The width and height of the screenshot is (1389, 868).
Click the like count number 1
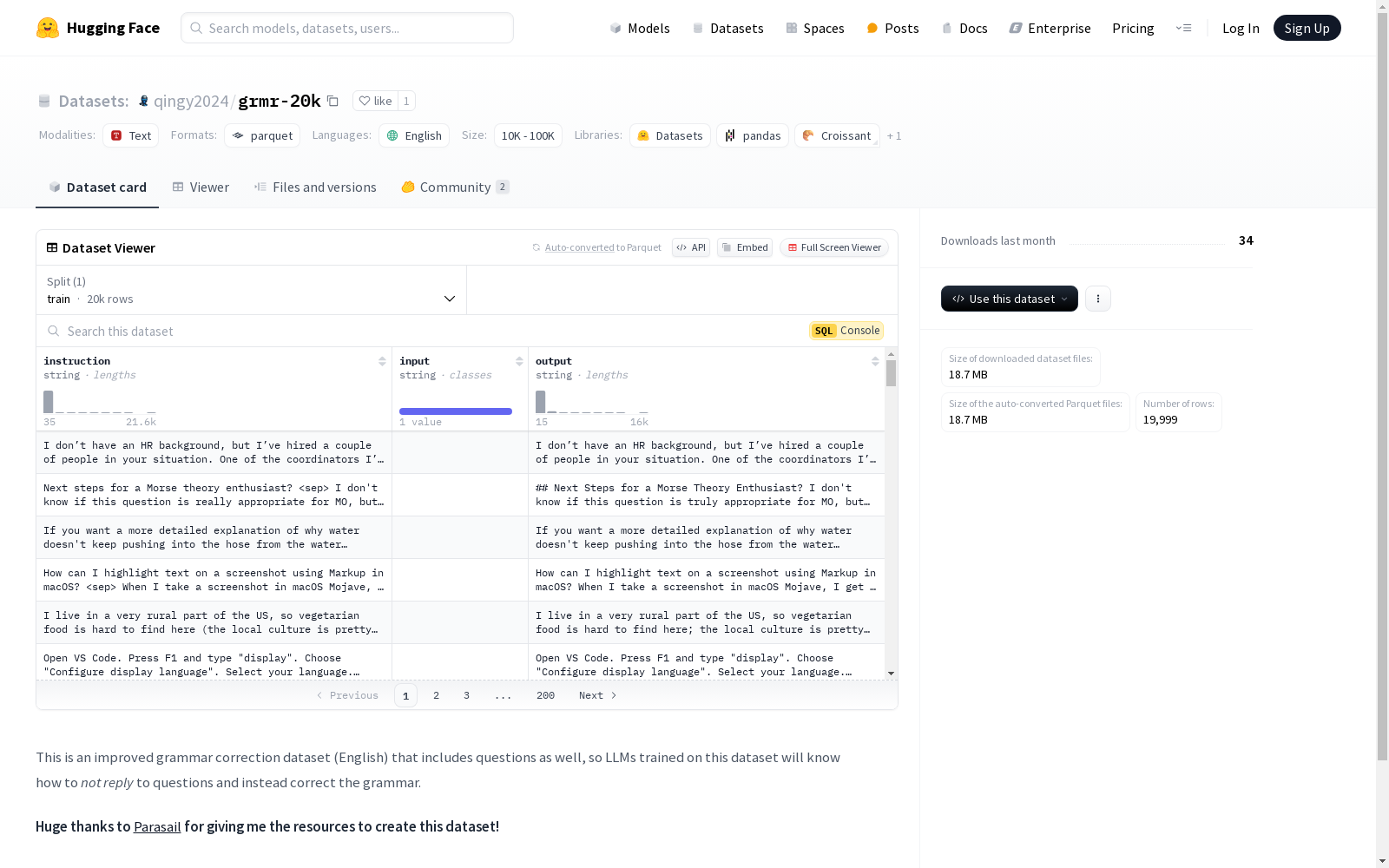[406, 101]
